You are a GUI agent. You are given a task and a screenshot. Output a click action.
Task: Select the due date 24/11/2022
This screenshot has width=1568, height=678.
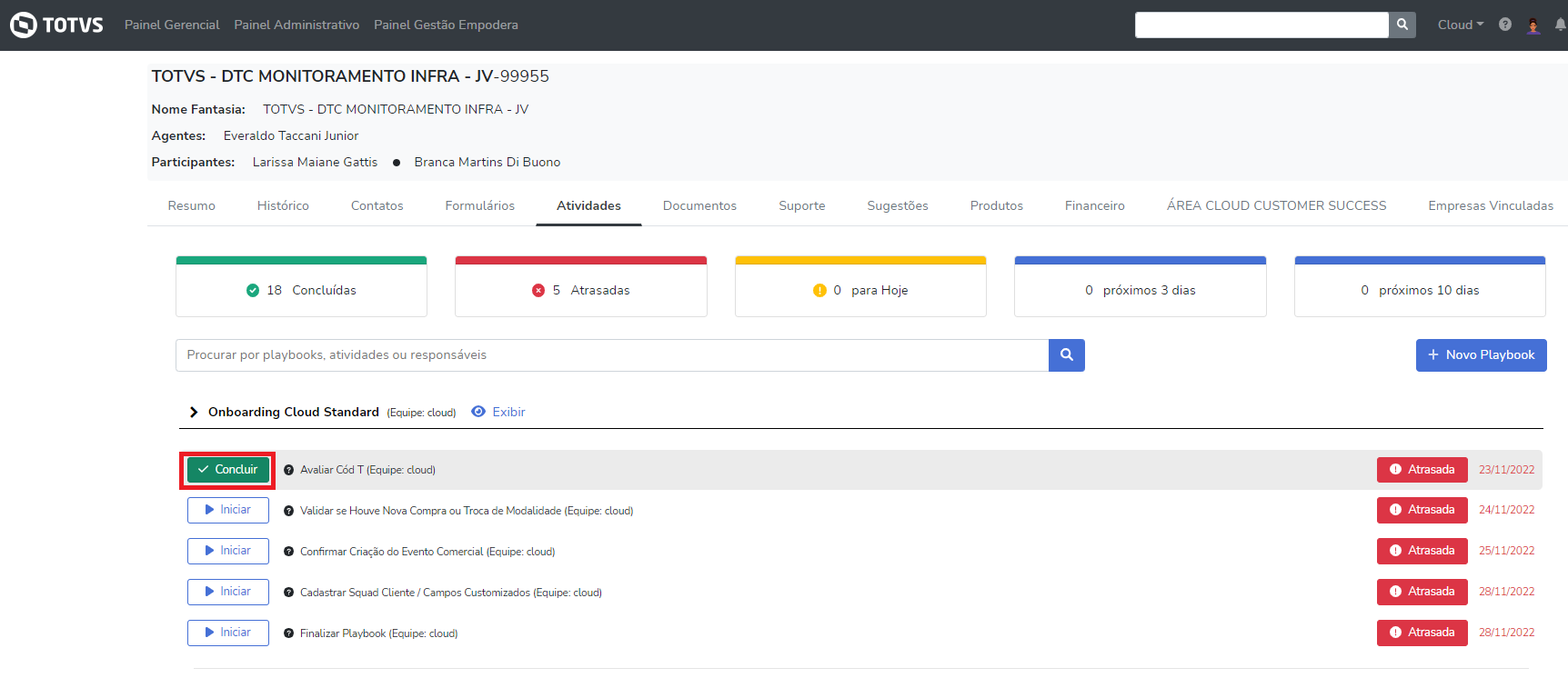tap(1506, 510)
